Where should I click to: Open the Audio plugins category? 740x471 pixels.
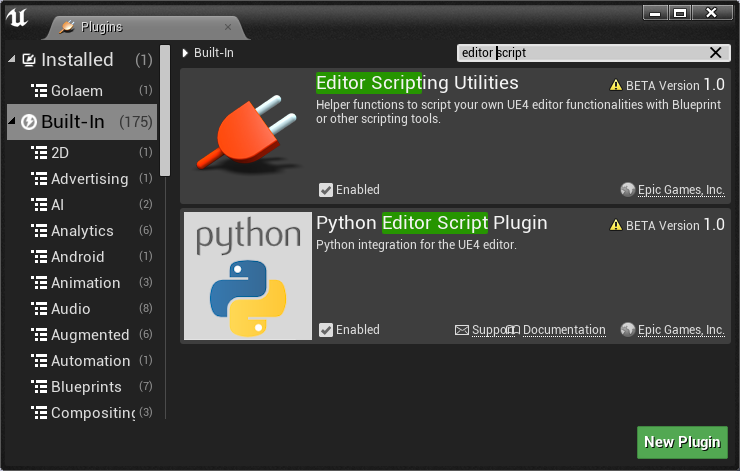(x=82, y=308)
